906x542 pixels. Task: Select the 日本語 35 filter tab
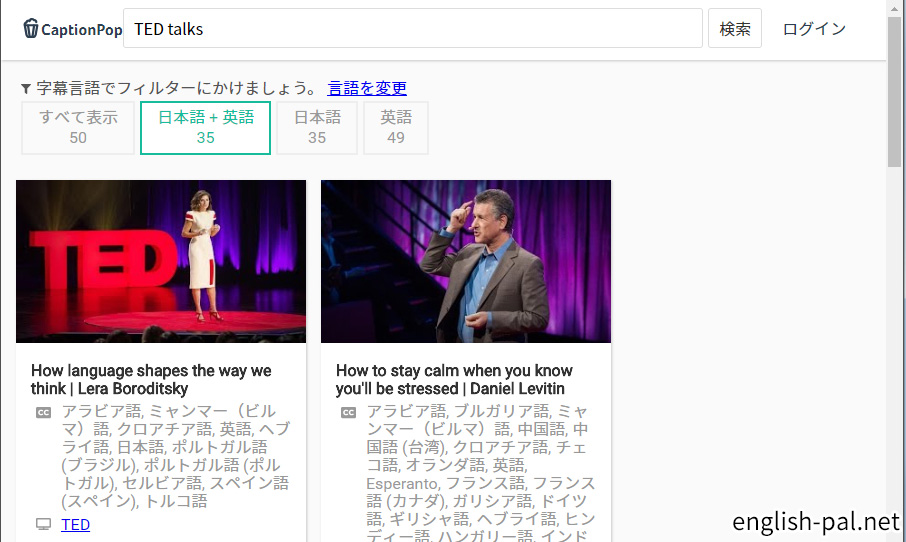tap(317, 128)
